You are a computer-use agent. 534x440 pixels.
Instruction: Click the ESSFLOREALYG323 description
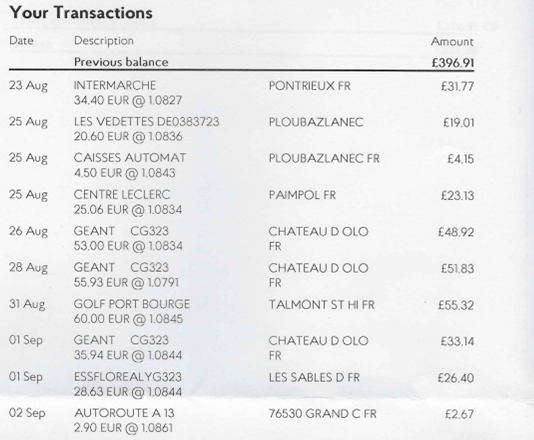pos(128,377)
